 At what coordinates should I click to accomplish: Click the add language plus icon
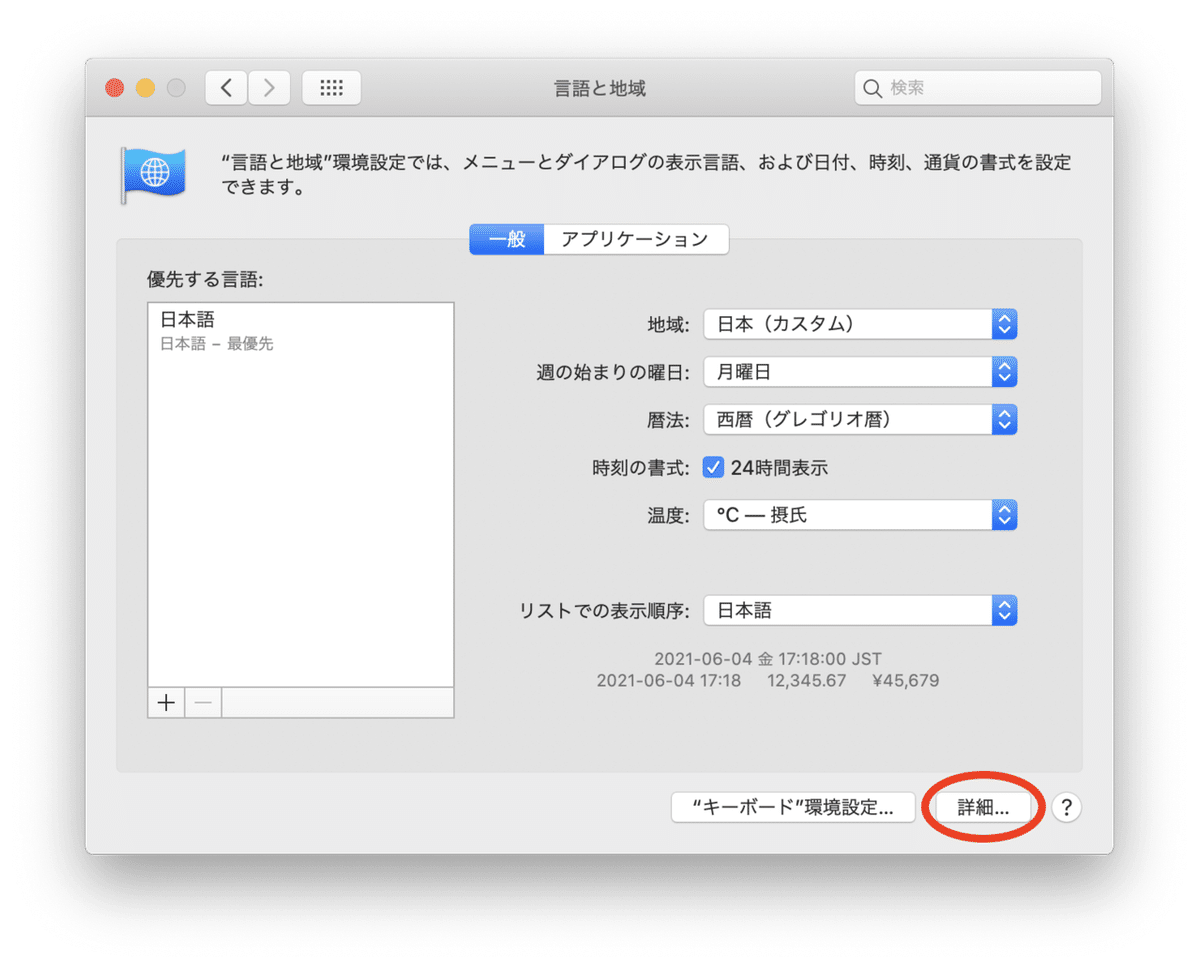click(165, 703)
